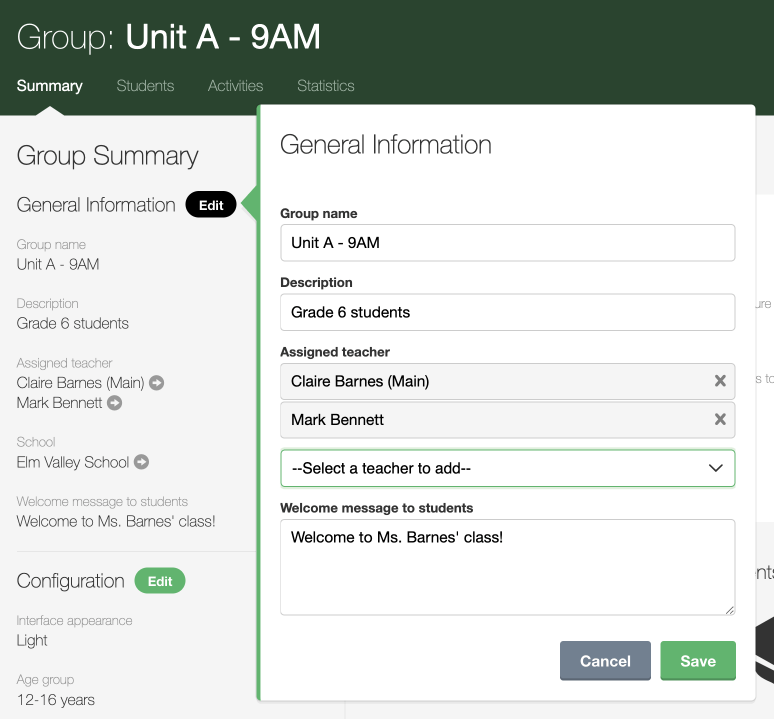This screenshot has height=719, width=774.
Task: Grab the textarea resize handle corner
Action: (730, 609)
